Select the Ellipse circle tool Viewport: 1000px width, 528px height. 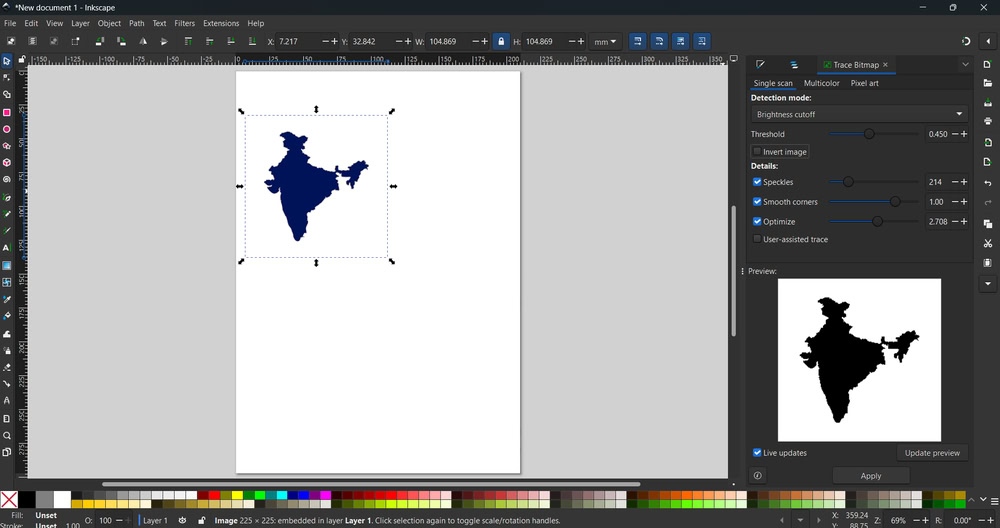[x=6, y=129]
